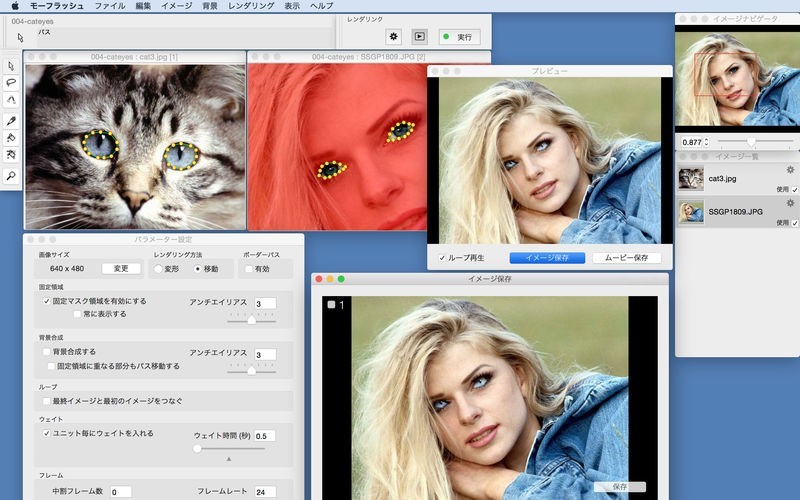800x500 pixels.
Task: Expand the disclosure triangle under weight slider
Action: click(228, 459)
